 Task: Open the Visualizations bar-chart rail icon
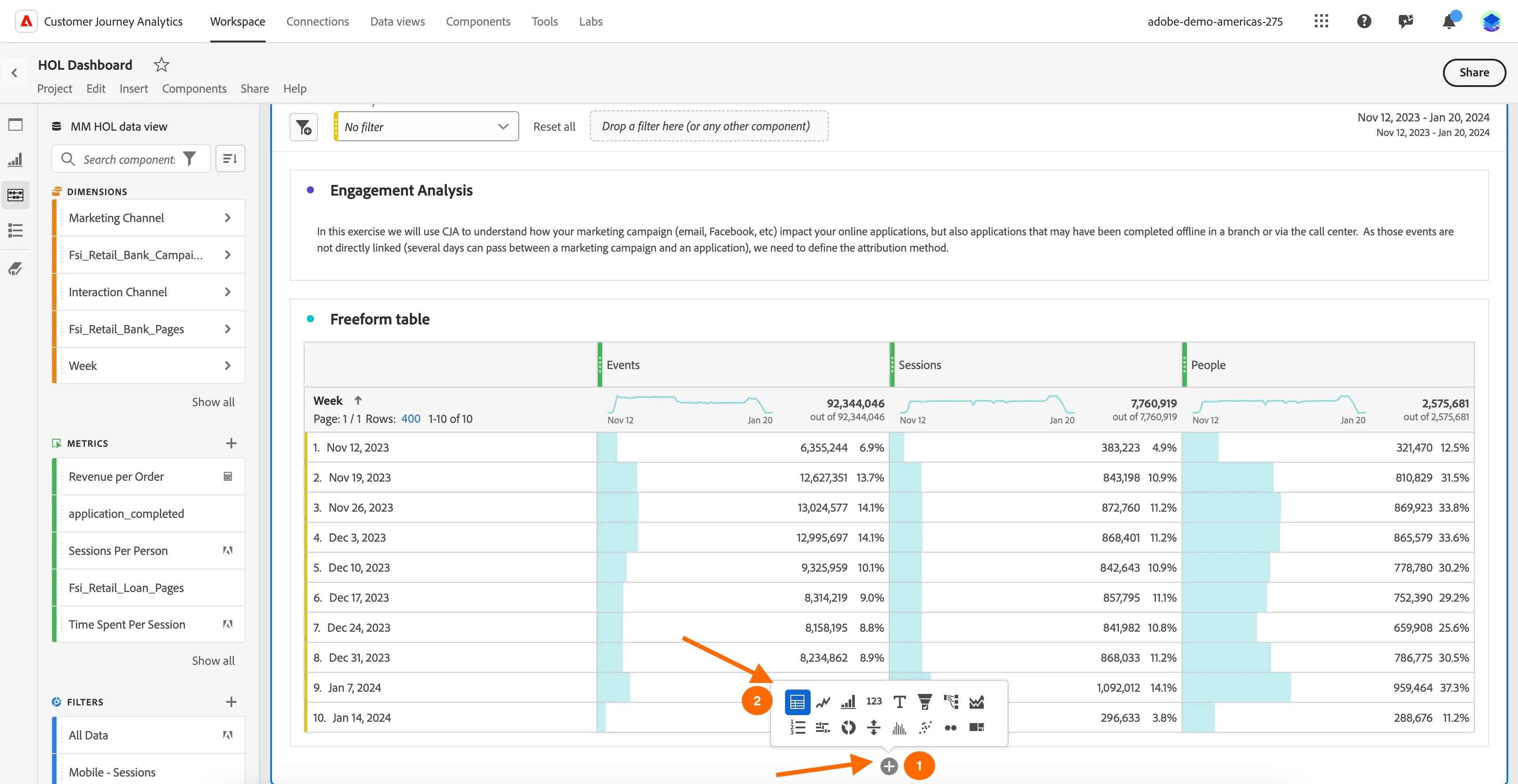pos(15,160)
